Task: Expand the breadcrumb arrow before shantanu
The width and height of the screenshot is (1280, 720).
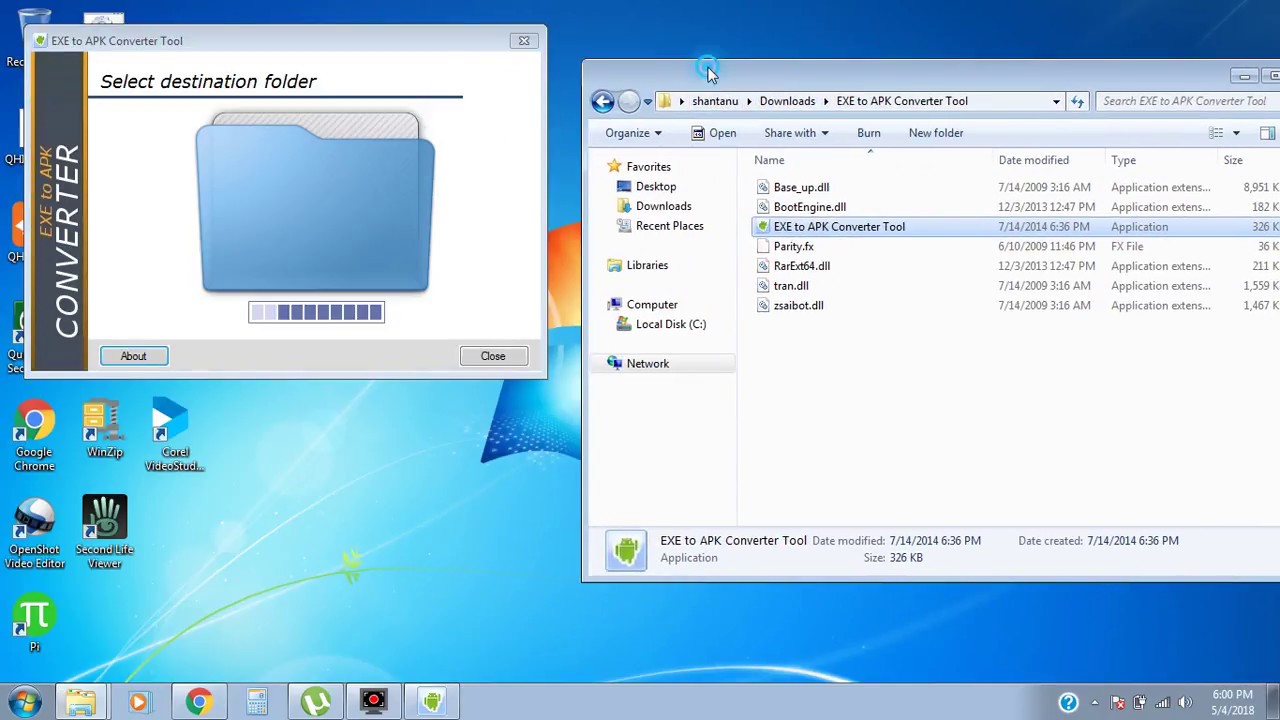Action: pyautogui.click(x=681, y=101)
